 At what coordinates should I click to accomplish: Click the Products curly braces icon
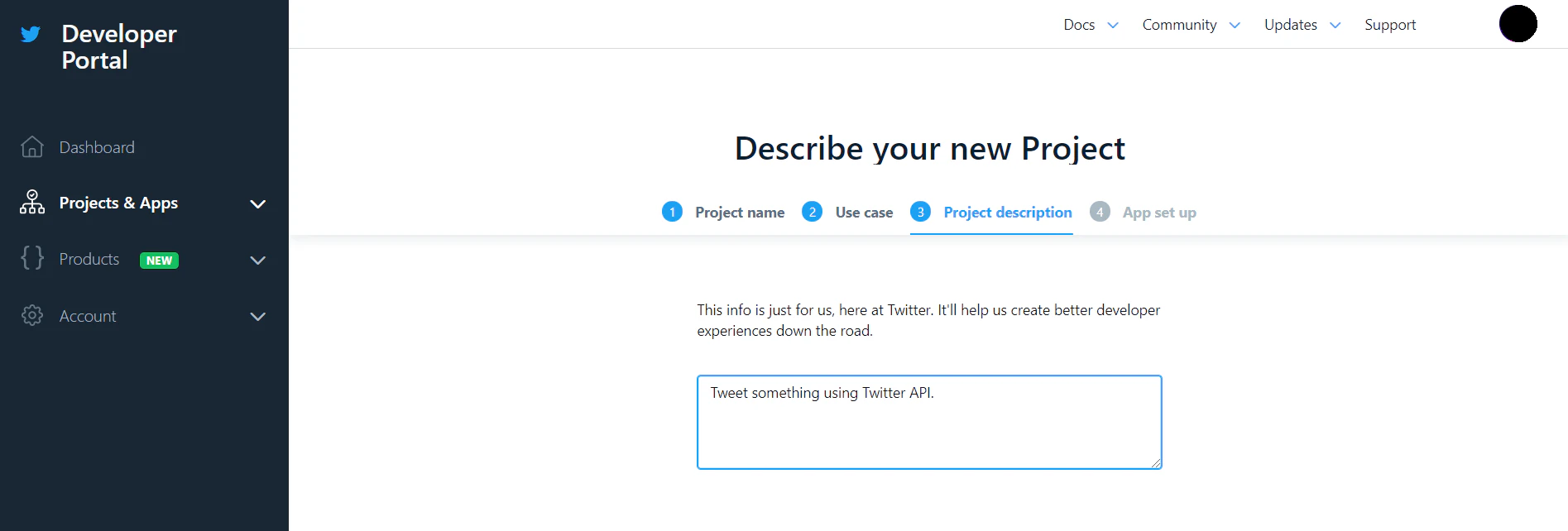[32, 258]
